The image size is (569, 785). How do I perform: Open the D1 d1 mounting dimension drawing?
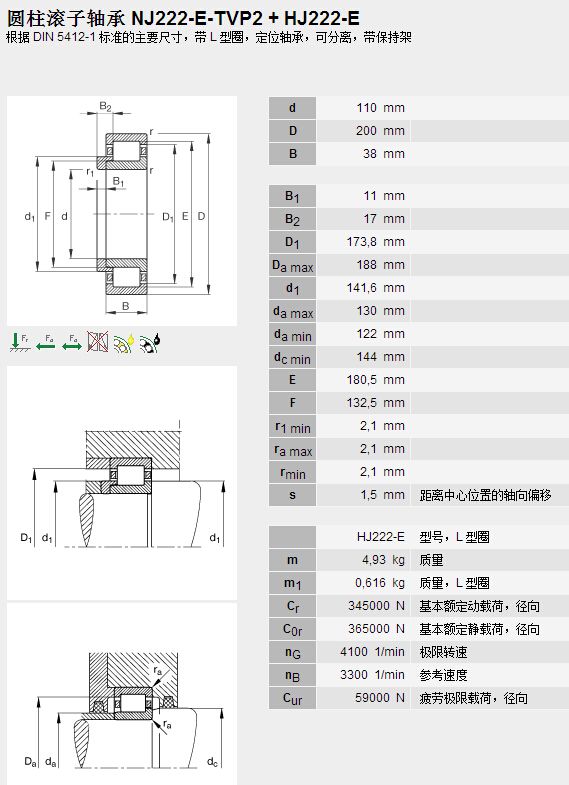[x=122, y=483]
